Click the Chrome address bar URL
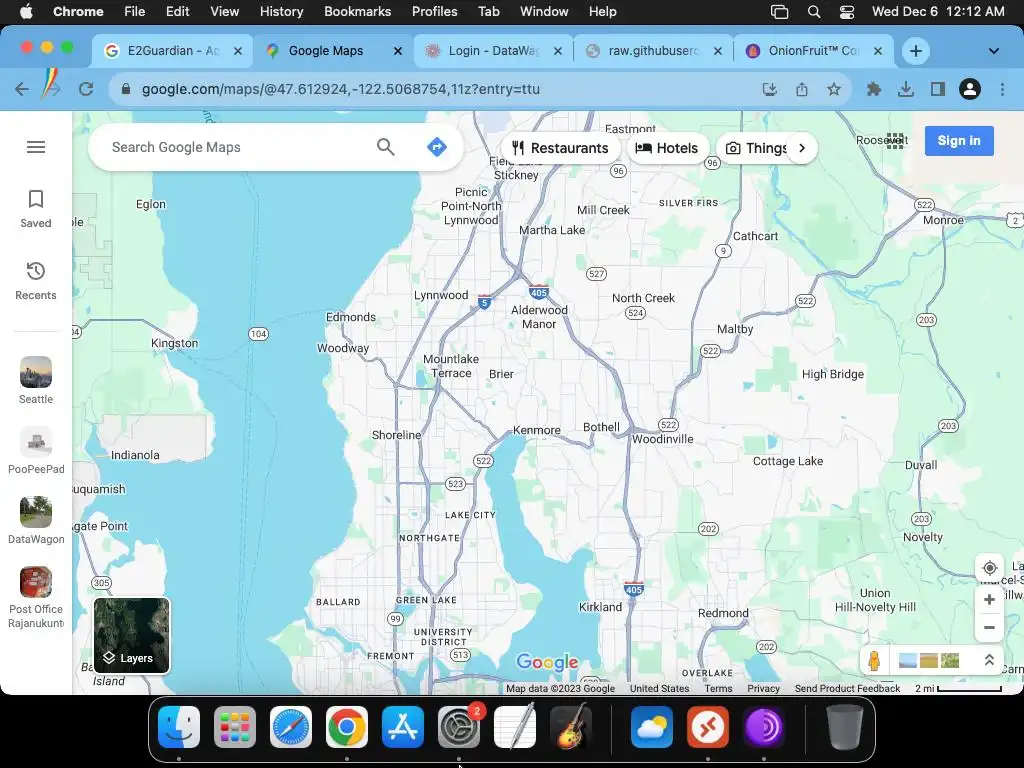 pyautogui.click(x=340, y=89)
